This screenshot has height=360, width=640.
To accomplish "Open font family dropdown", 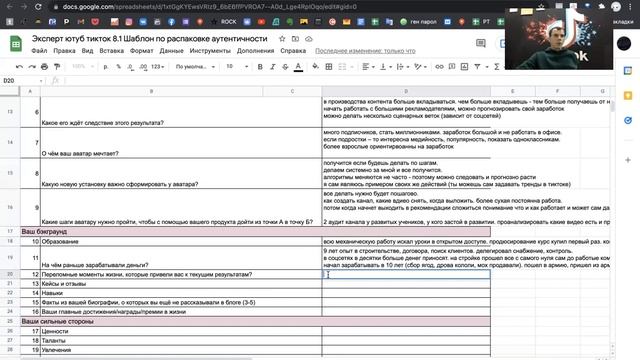I will pyautogui.click(x=195, y=67).
